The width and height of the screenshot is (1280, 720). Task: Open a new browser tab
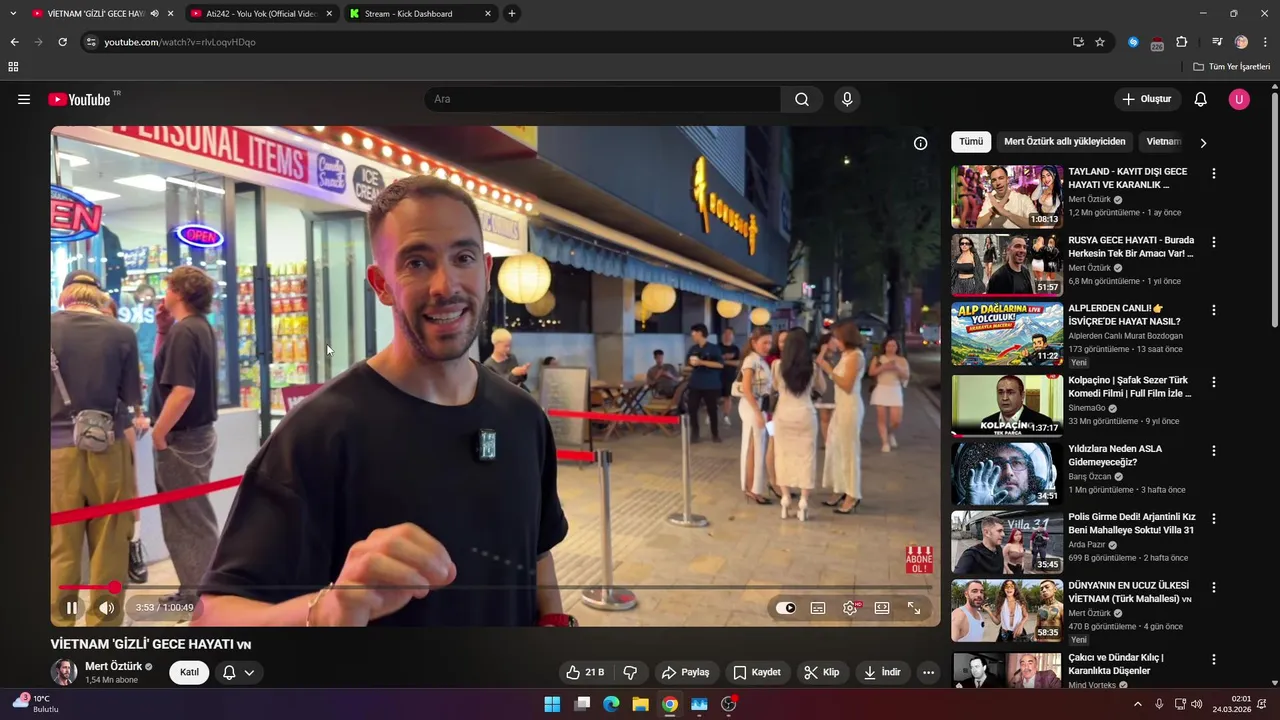[x=512, y=14]
